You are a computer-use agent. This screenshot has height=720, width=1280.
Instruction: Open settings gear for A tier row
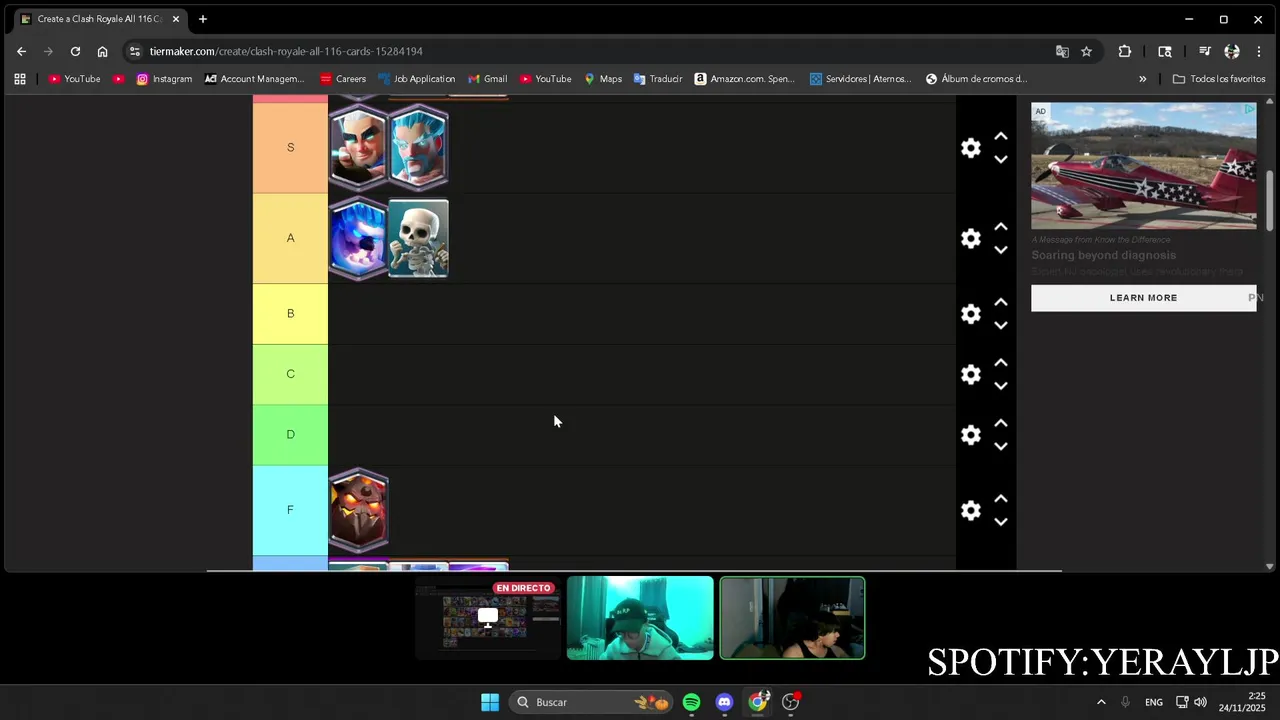pos(971,238)
